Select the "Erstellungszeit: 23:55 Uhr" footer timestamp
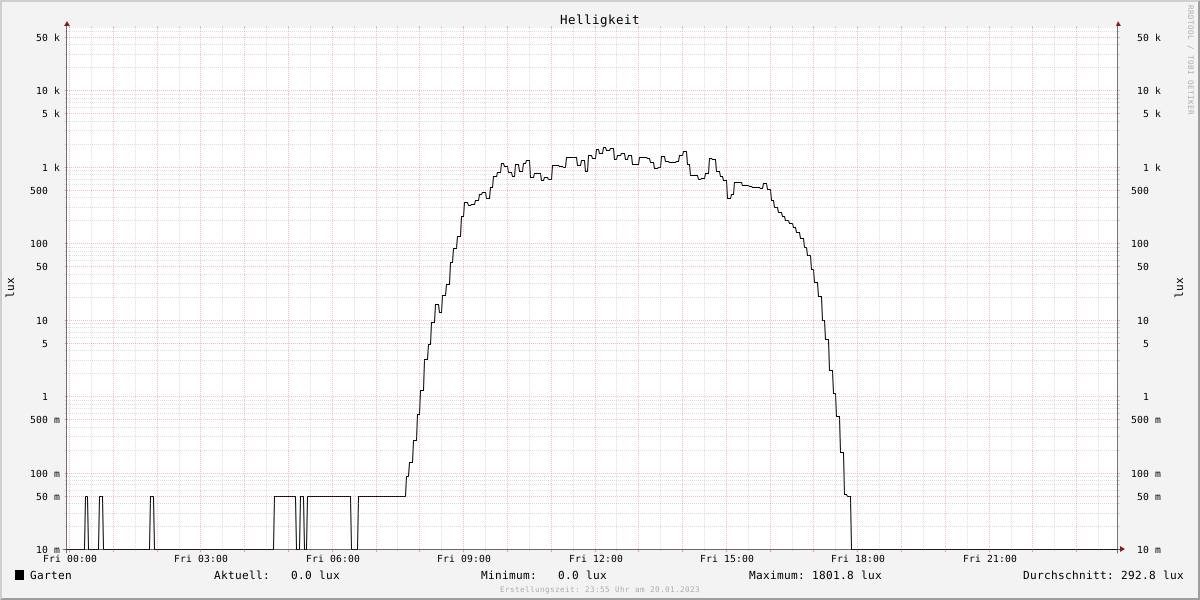1200x600 pixels. [x=600, y=590]
